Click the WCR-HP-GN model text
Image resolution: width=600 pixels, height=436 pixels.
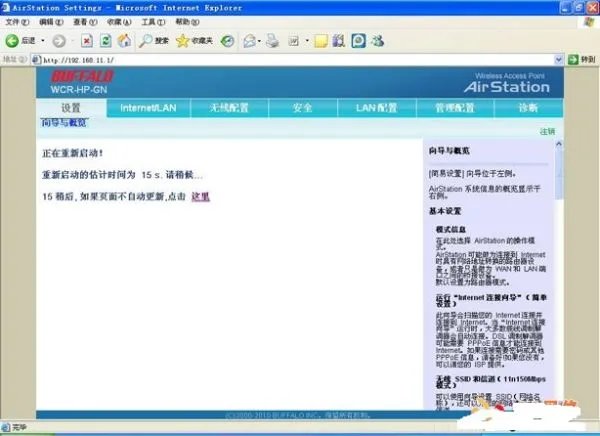pyautogui.click(x=79, y=90)
